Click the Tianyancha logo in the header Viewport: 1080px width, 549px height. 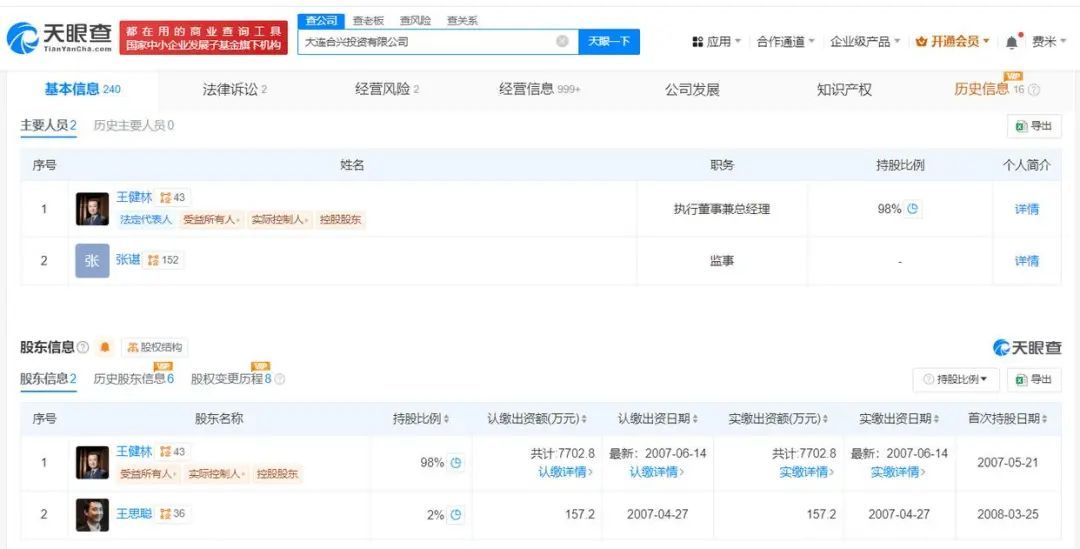(59, 39)
